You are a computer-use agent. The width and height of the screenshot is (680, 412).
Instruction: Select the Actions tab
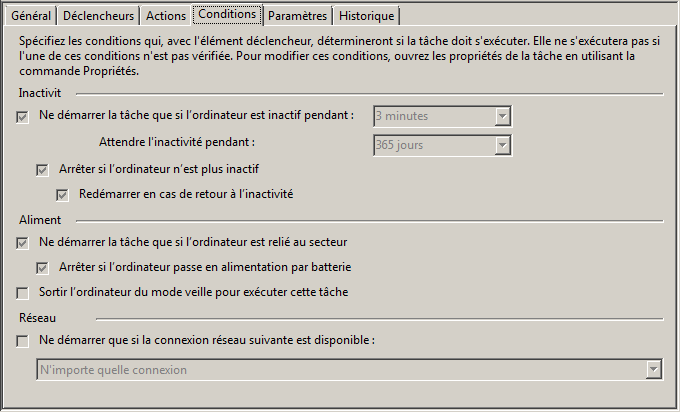pos(165,16)
